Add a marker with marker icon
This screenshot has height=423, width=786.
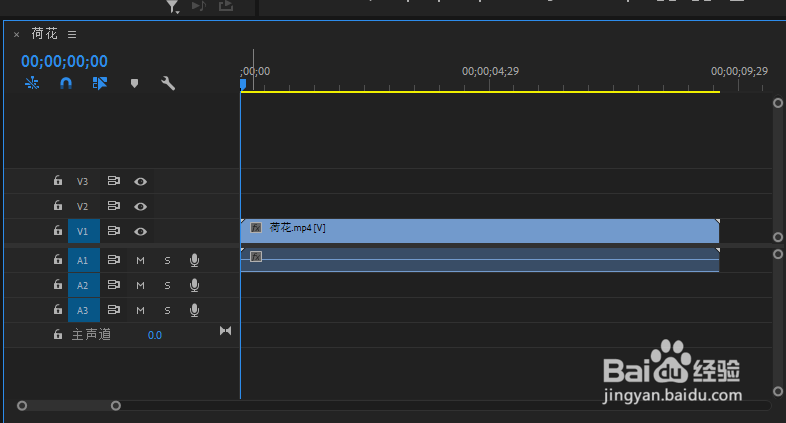134,85
